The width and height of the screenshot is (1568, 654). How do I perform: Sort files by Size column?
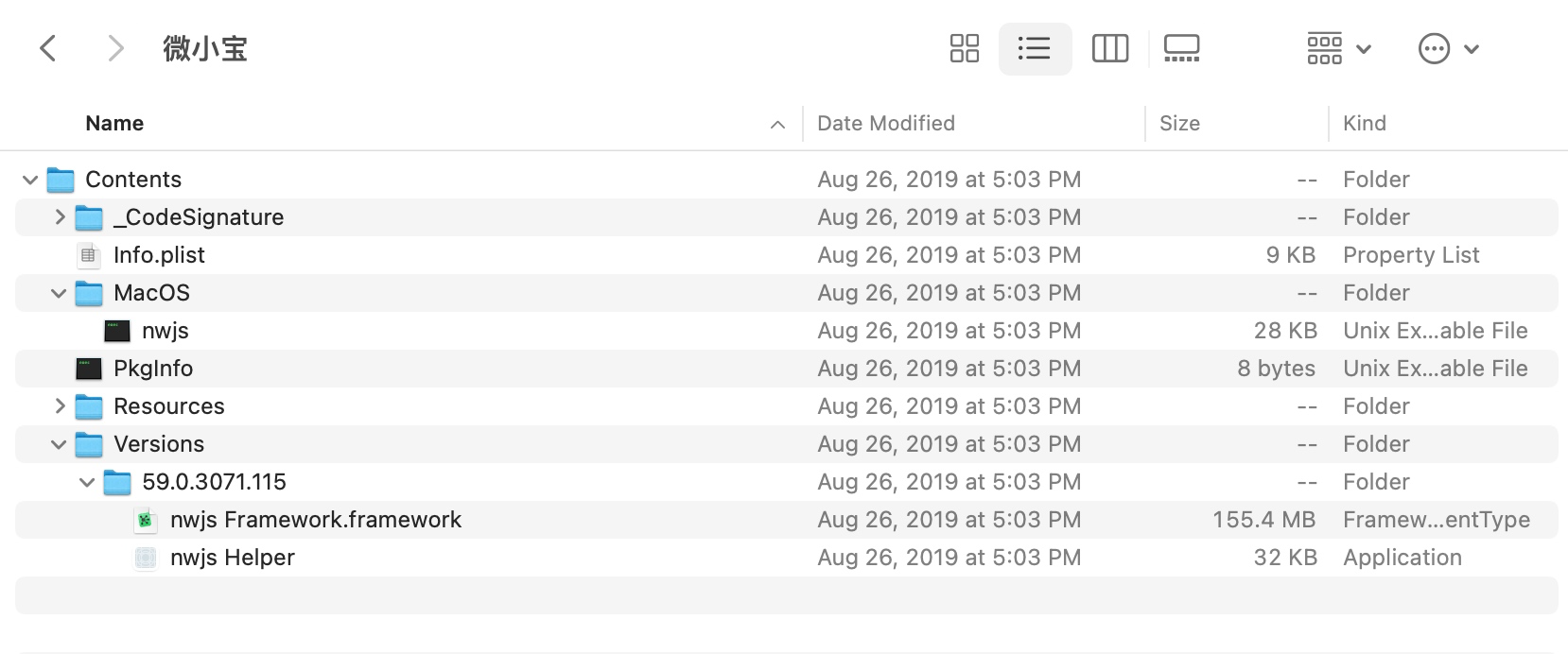pyautogui.click(x=1179, y=124)
